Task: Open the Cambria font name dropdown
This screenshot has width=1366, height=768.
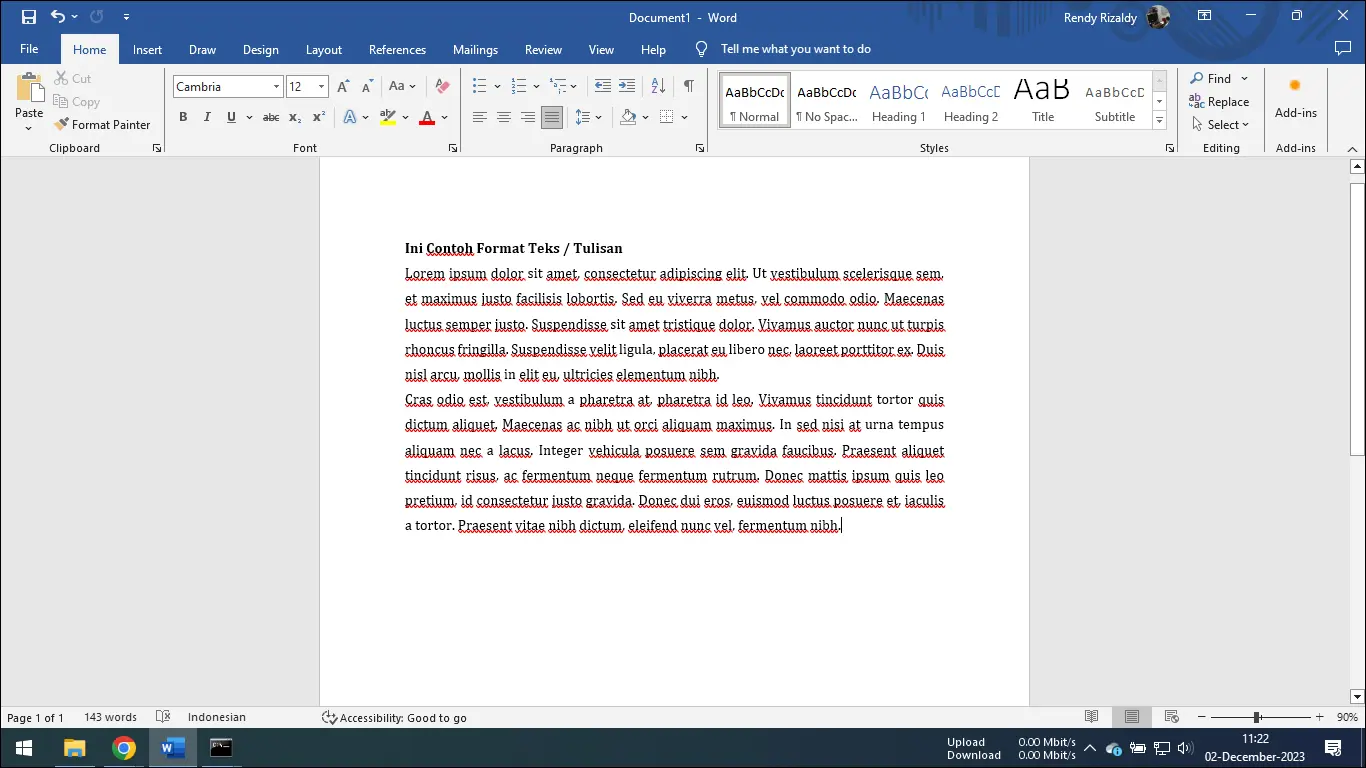Action: coord(276,87)
